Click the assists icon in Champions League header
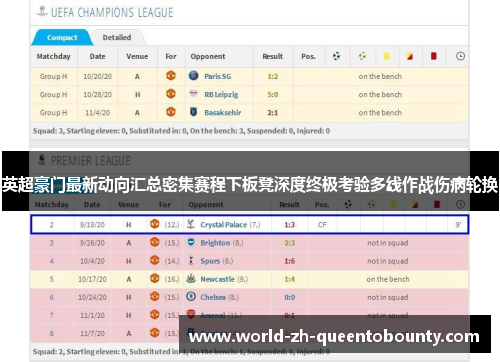Screen dimensions: 500x362 (x=362, y=56)
